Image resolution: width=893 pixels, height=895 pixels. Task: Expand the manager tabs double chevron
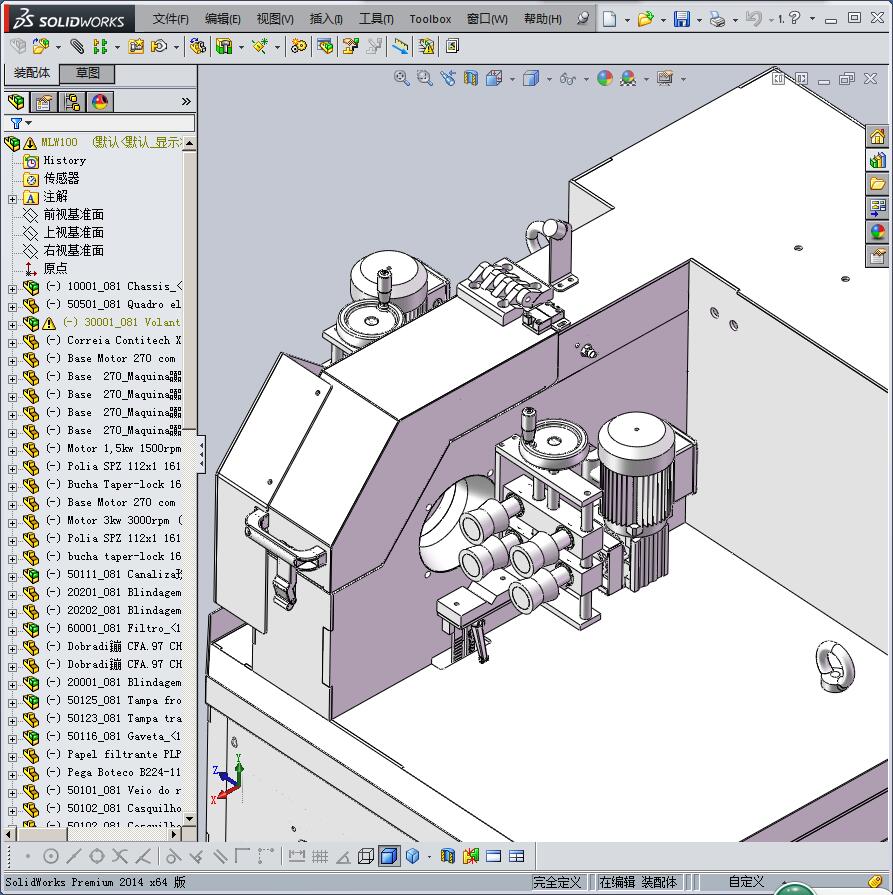pyautogui.click(x=186, y=102)
